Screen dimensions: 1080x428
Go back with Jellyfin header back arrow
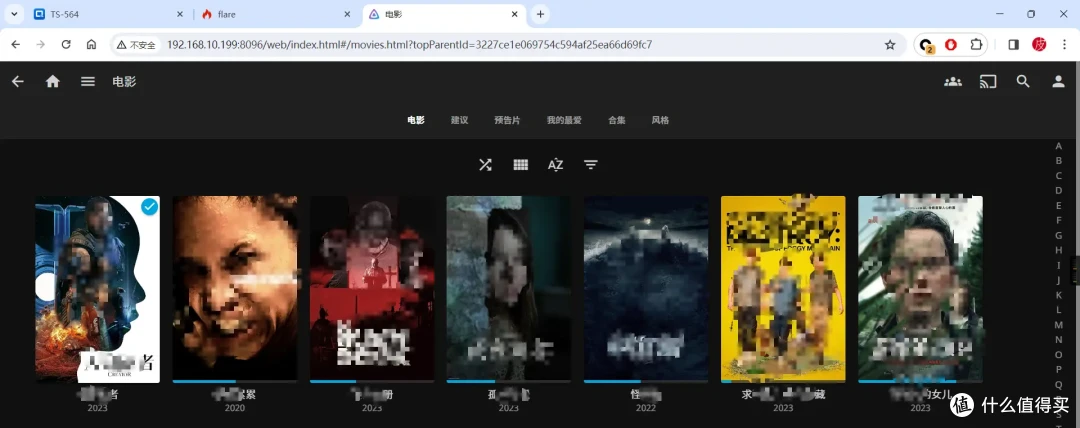tap(18, 81)
